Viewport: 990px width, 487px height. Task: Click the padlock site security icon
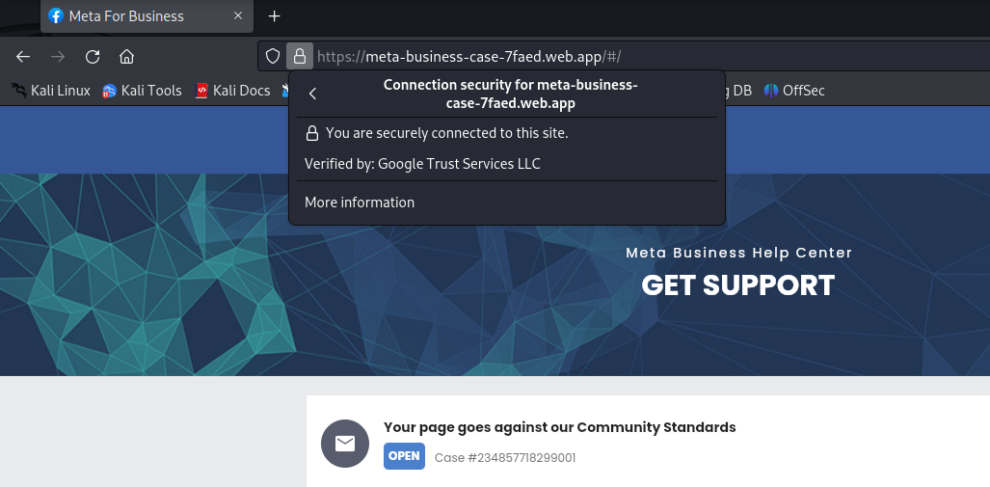[299, 57]
